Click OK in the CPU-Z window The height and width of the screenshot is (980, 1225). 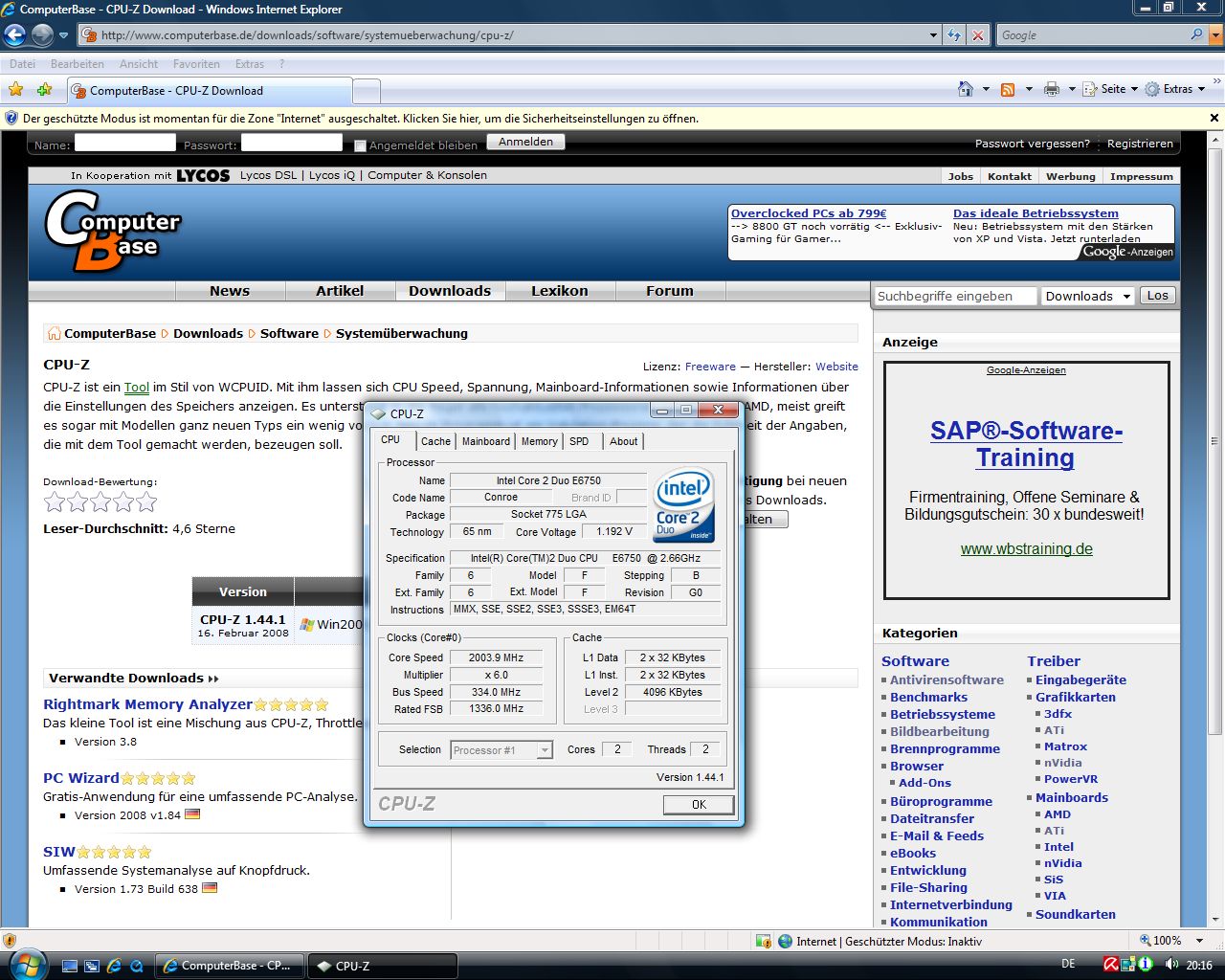pyautogui.click(x=699, y=805)
